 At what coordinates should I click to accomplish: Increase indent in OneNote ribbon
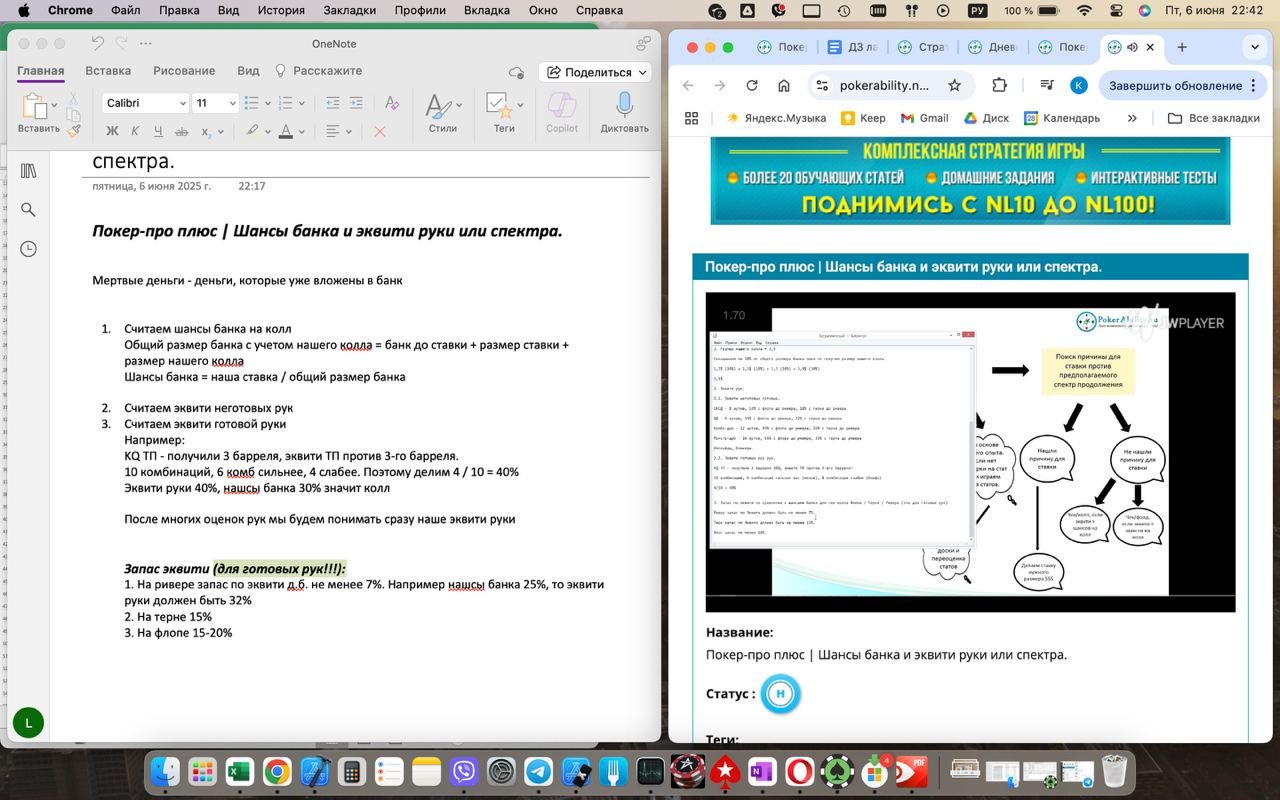click(356, 103)
